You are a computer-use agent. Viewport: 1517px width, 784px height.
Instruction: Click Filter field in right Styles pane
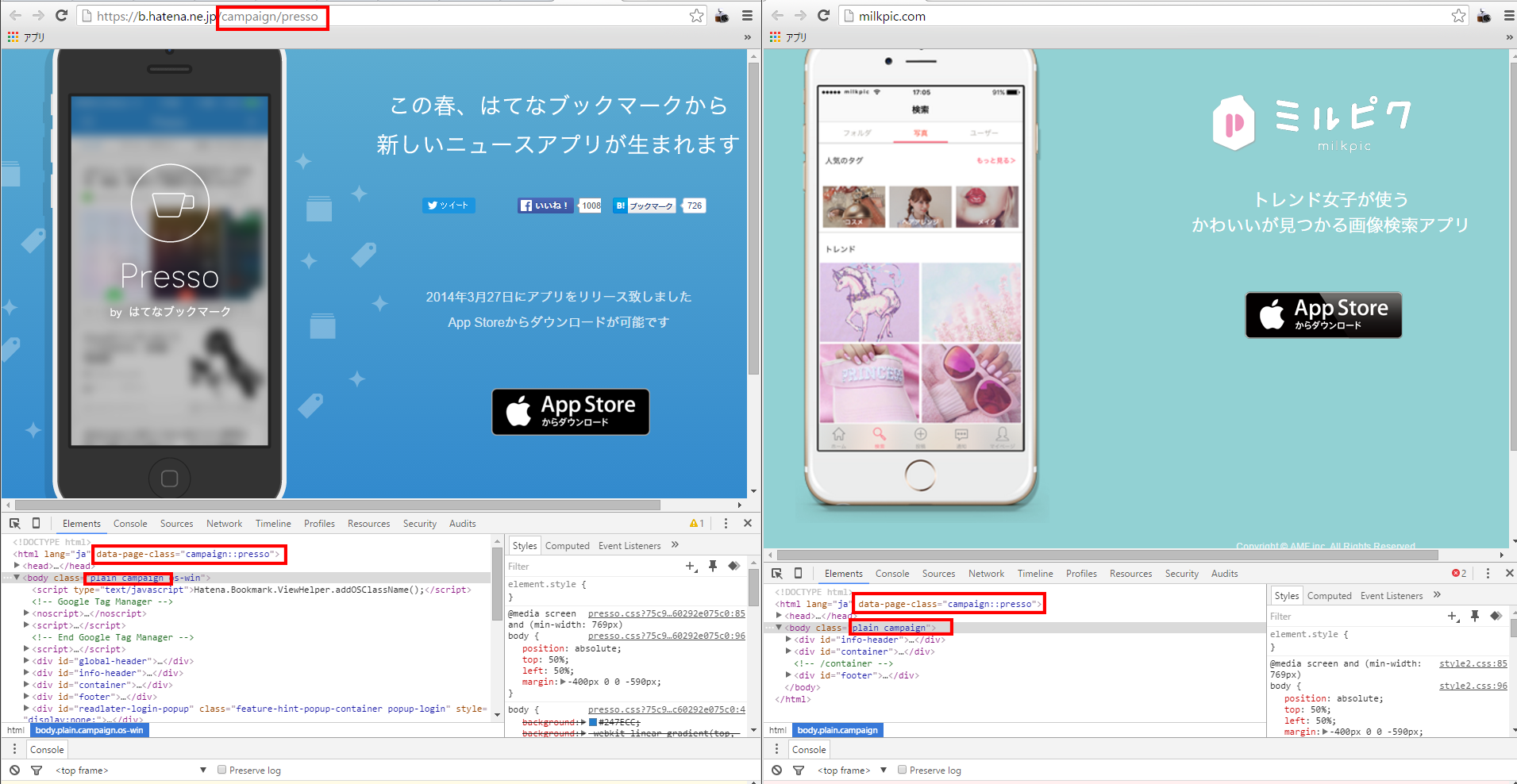coord(1355,617)
